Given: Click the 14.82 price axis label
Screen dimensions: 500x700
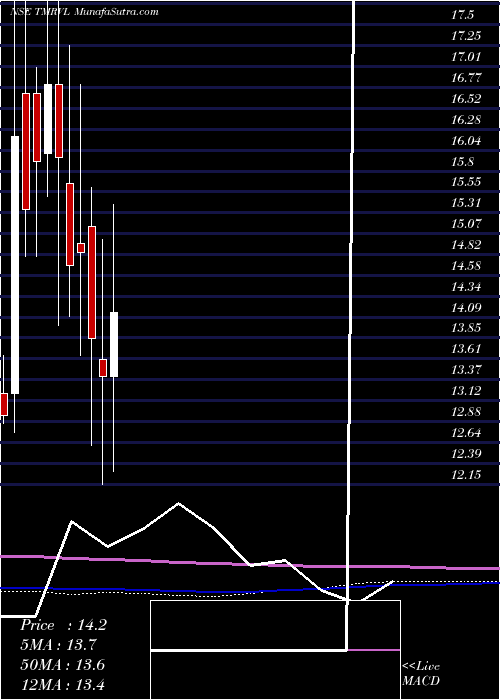Looking at the screenshot, I should (466, 245).
